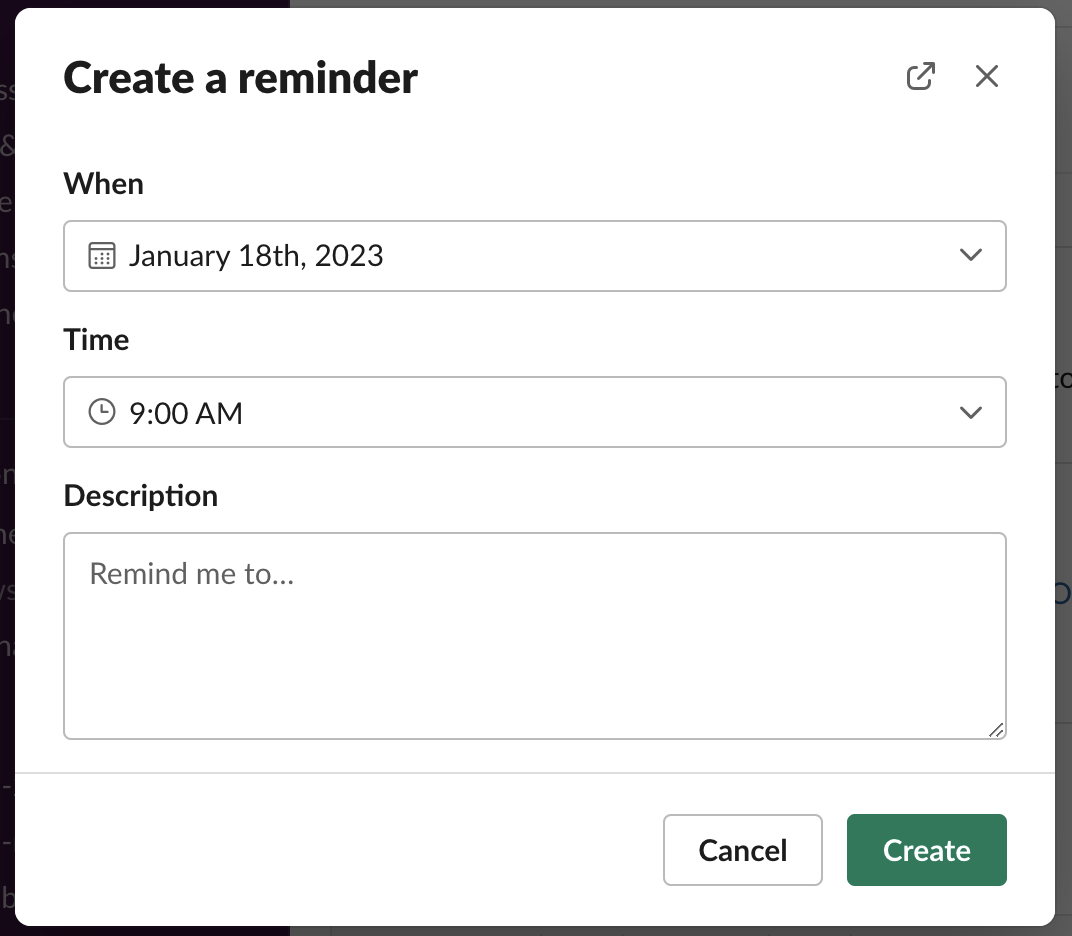The width and height of the screenshot is (1072, 936).
Task: Expand the date dropdown chevron
Action: [970, 255]
